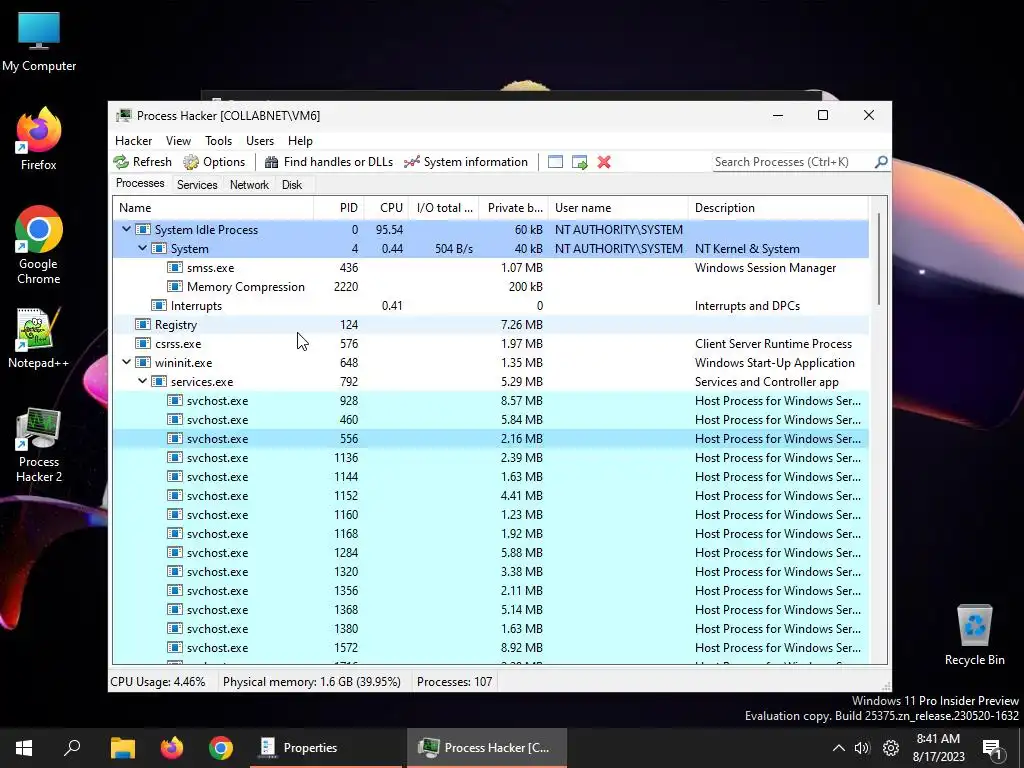1024x768 pixels.
Task: Open the Options gear icon
Action: [191, 162]
